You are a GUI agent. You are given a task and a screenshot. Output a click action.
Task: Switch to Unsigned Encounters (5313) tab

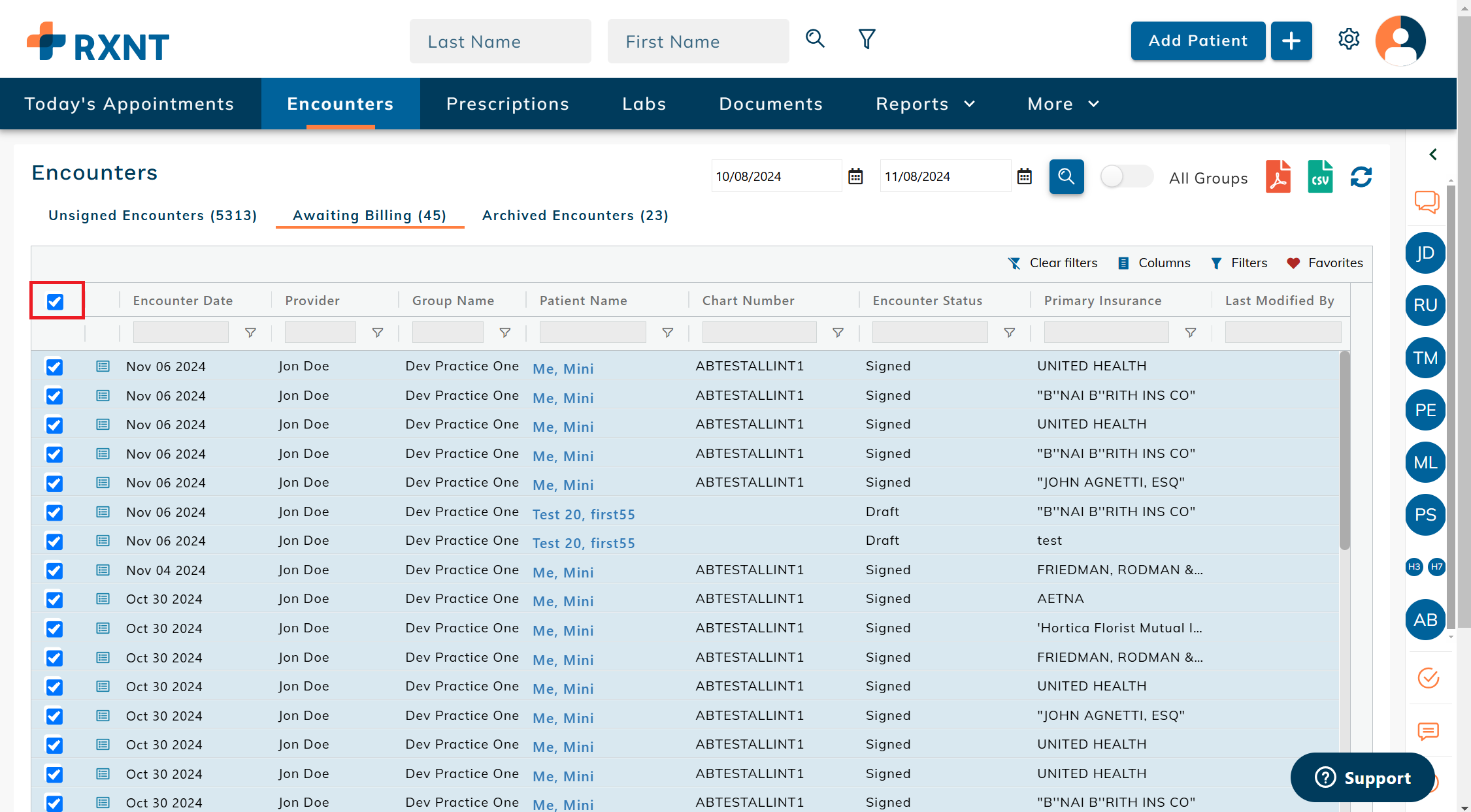click(x=153, y=216)
